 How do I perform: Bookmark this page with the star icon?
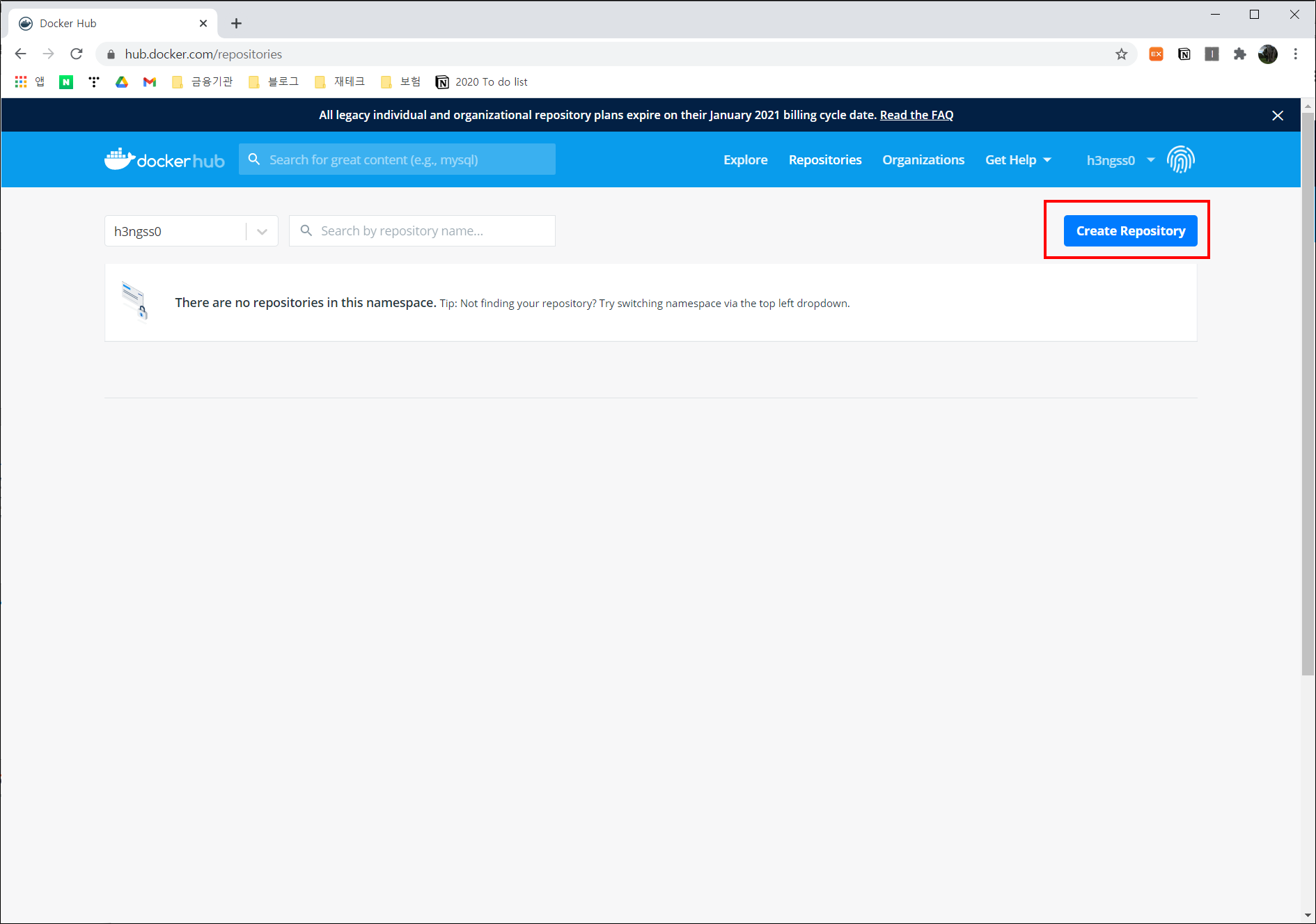pos(1121,54)
